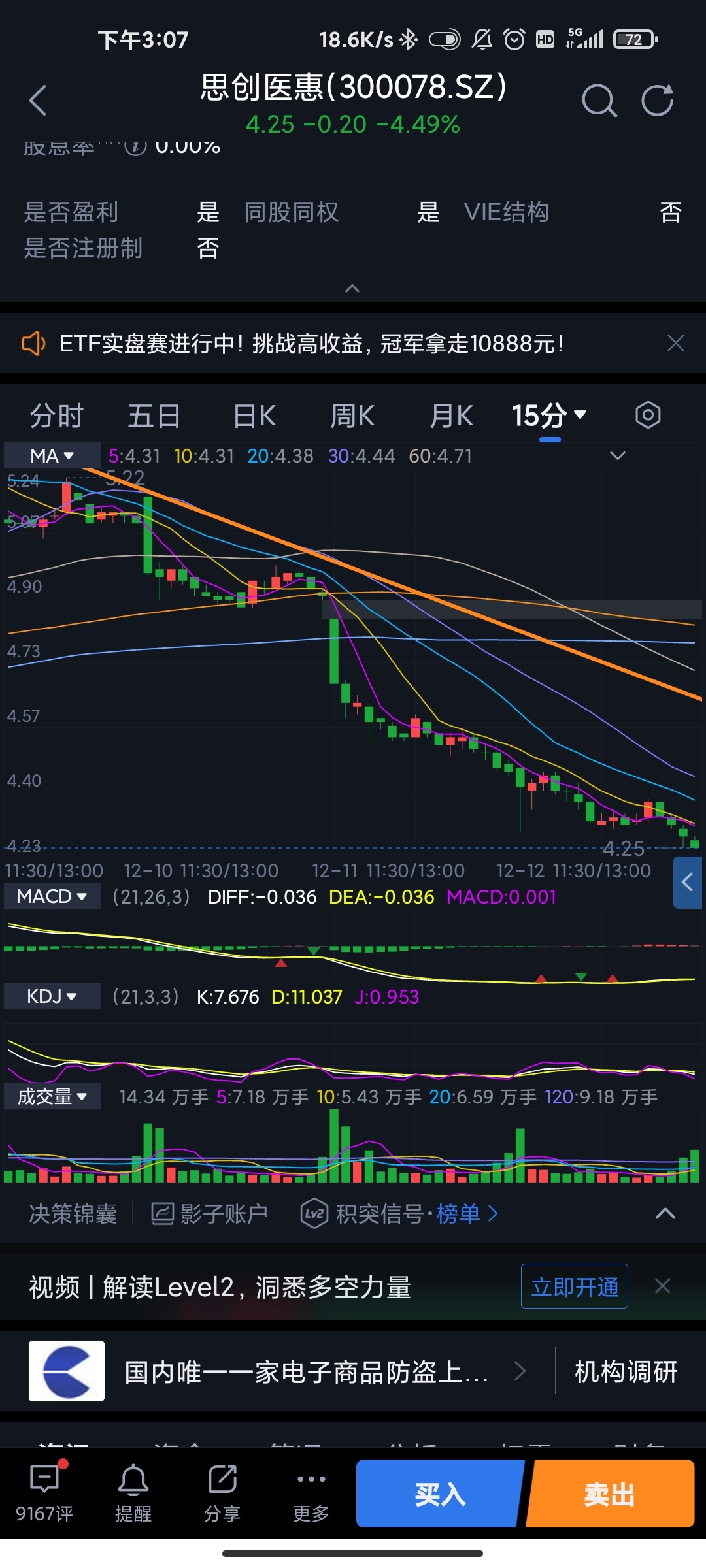Image resolution: width=706 pixels, height=1568 pixels.
Task: Tap the stock title 思创医惠(300078.SZ)
Action: pyautogui.click(x=353, y=87)
